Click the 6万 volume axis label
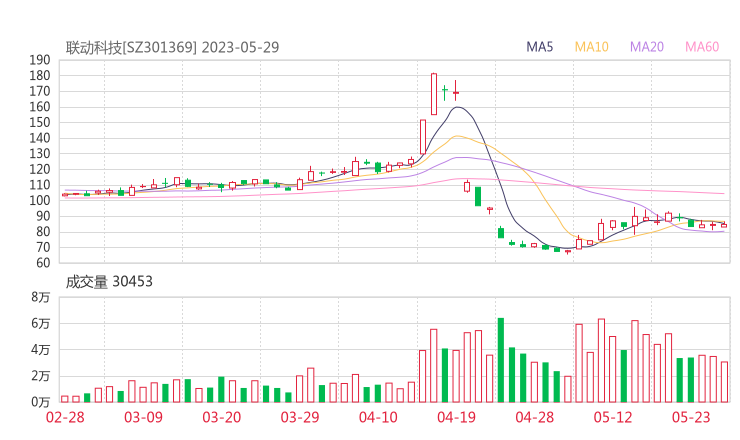This screenshot has height=440, width=740. tap(41, 324)
